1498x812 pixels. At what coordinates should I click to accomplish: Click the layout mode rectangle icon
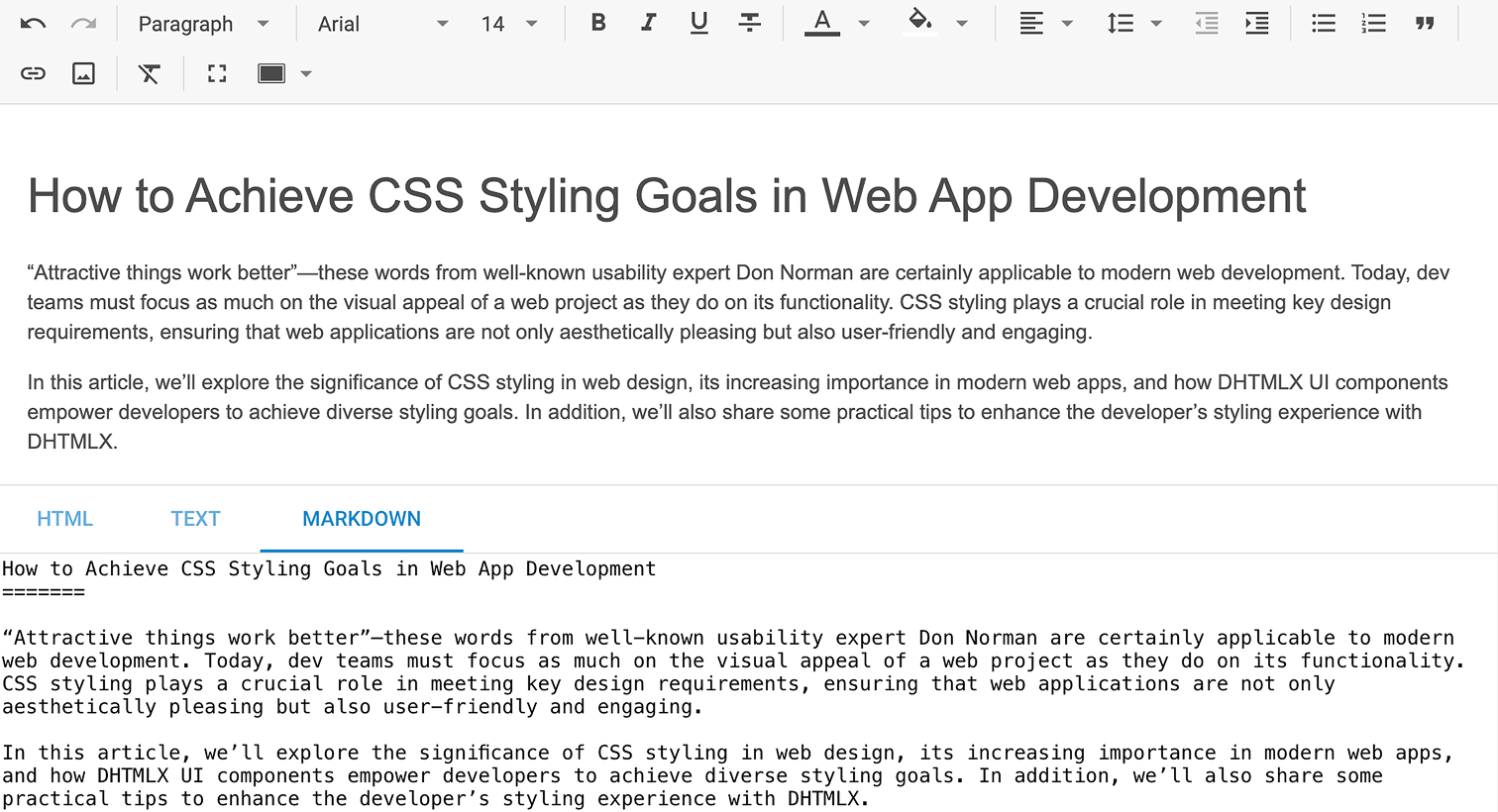pyautogui.click(x=271, y=73)
